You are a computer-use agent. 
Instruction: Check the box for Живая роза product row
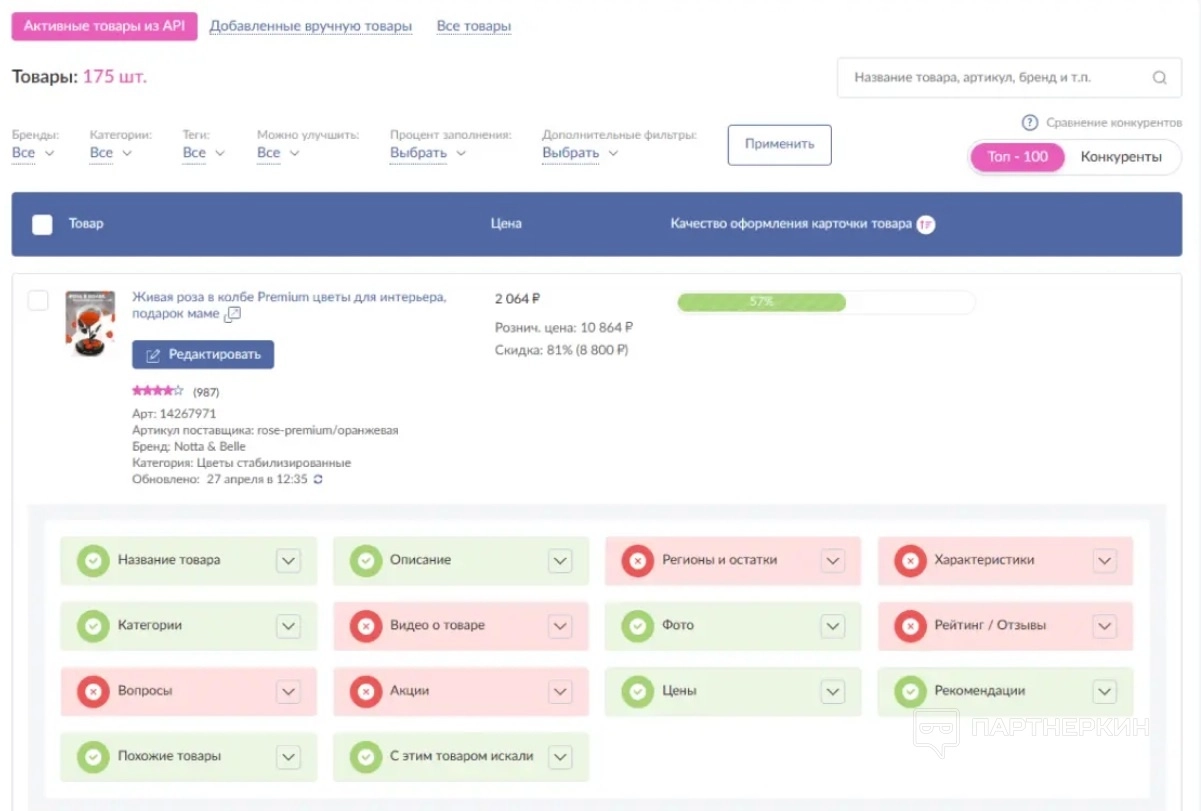tap(38, 300)
